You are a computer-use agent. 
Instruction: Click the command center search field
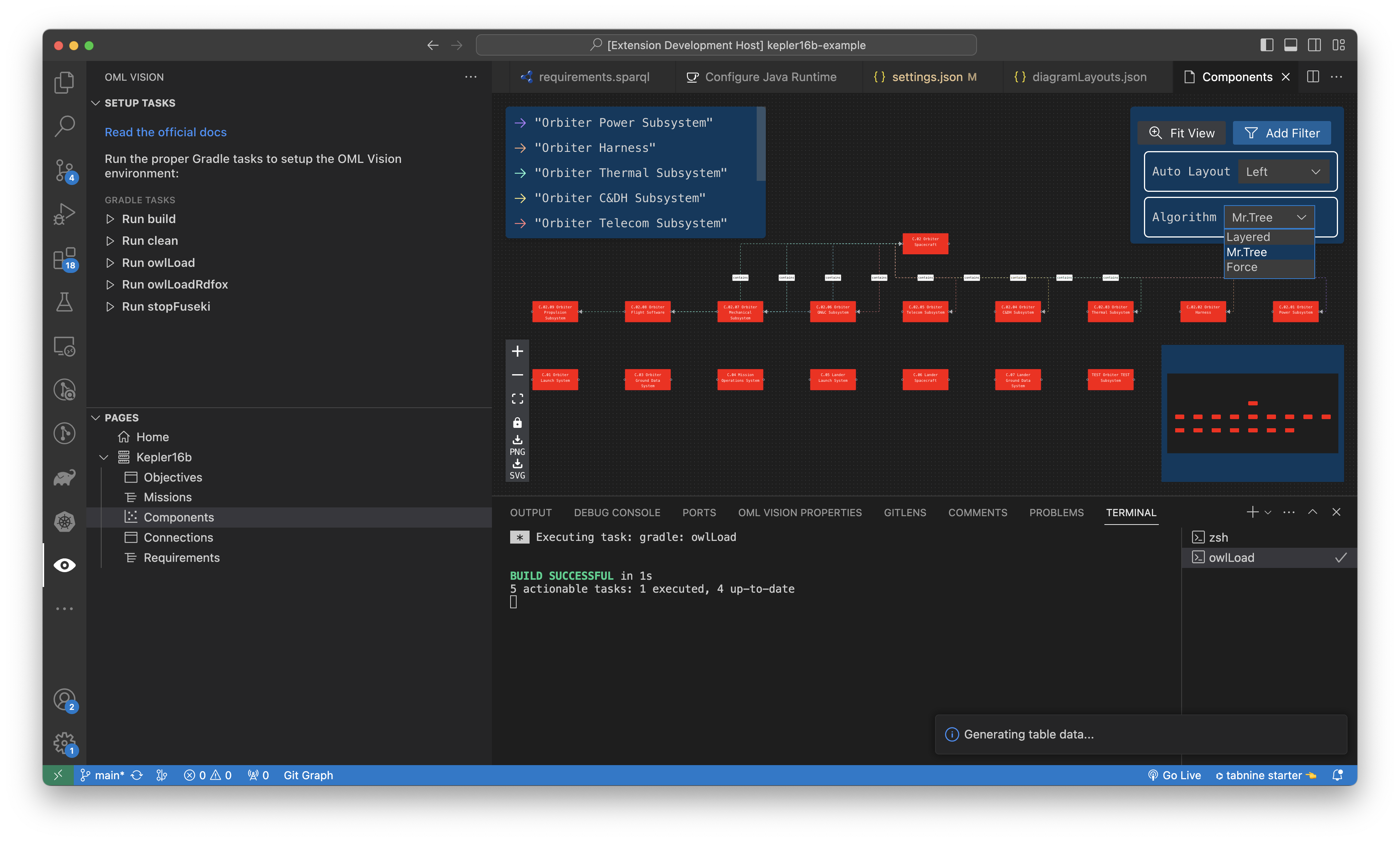click(x=726, y=45)
